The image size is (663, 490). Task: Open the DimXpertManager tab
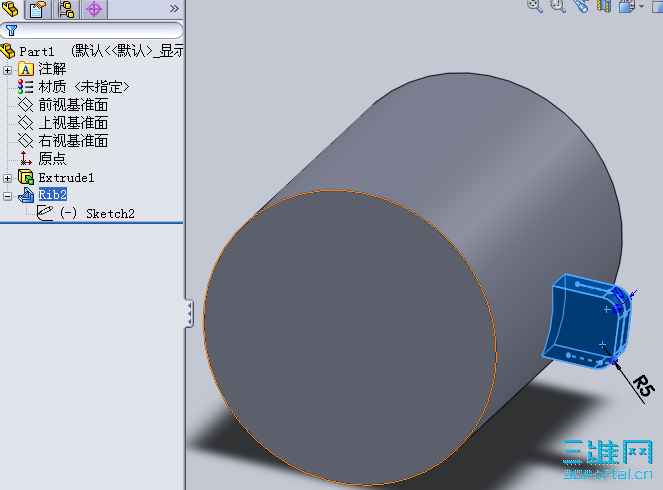94,9
